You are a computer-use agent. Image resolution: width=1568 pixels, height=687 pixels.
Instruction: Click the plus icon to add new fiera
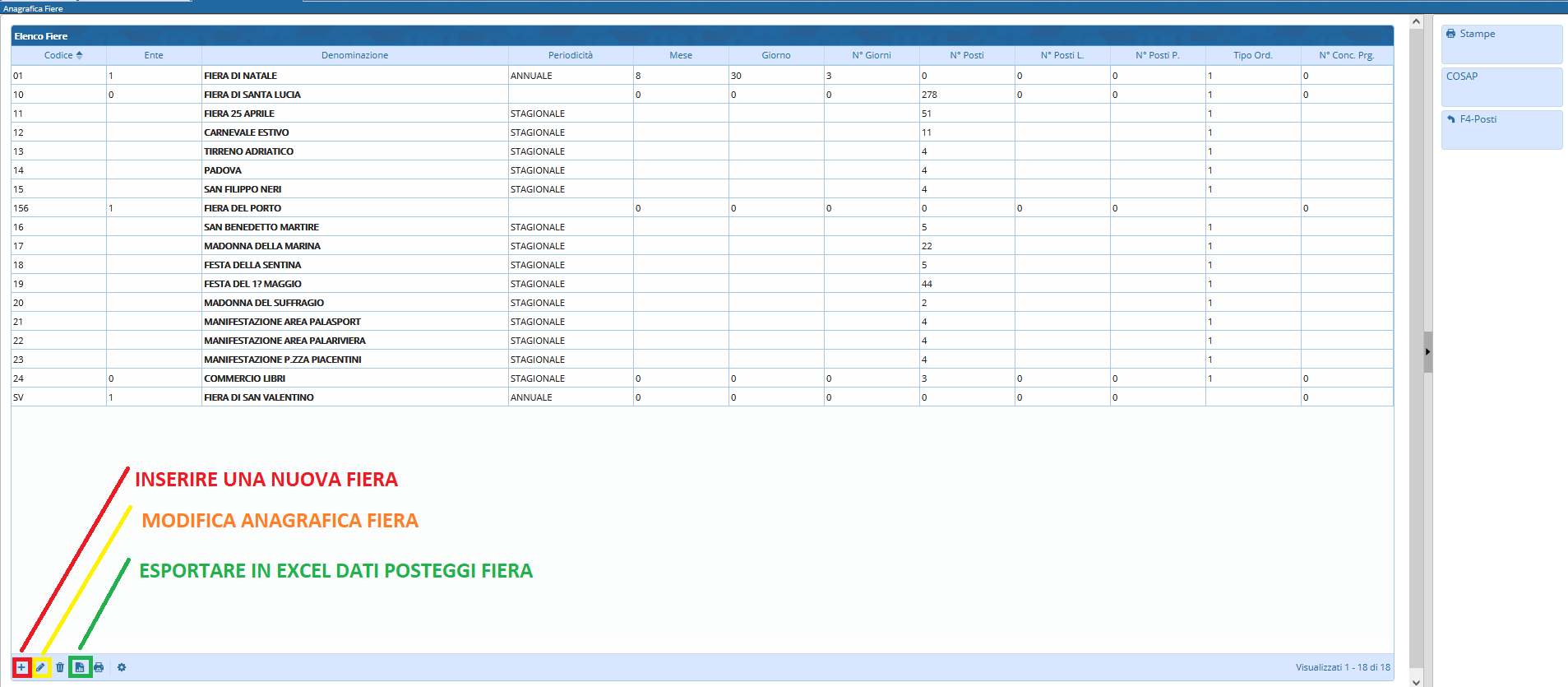click(x=22, y=667)
